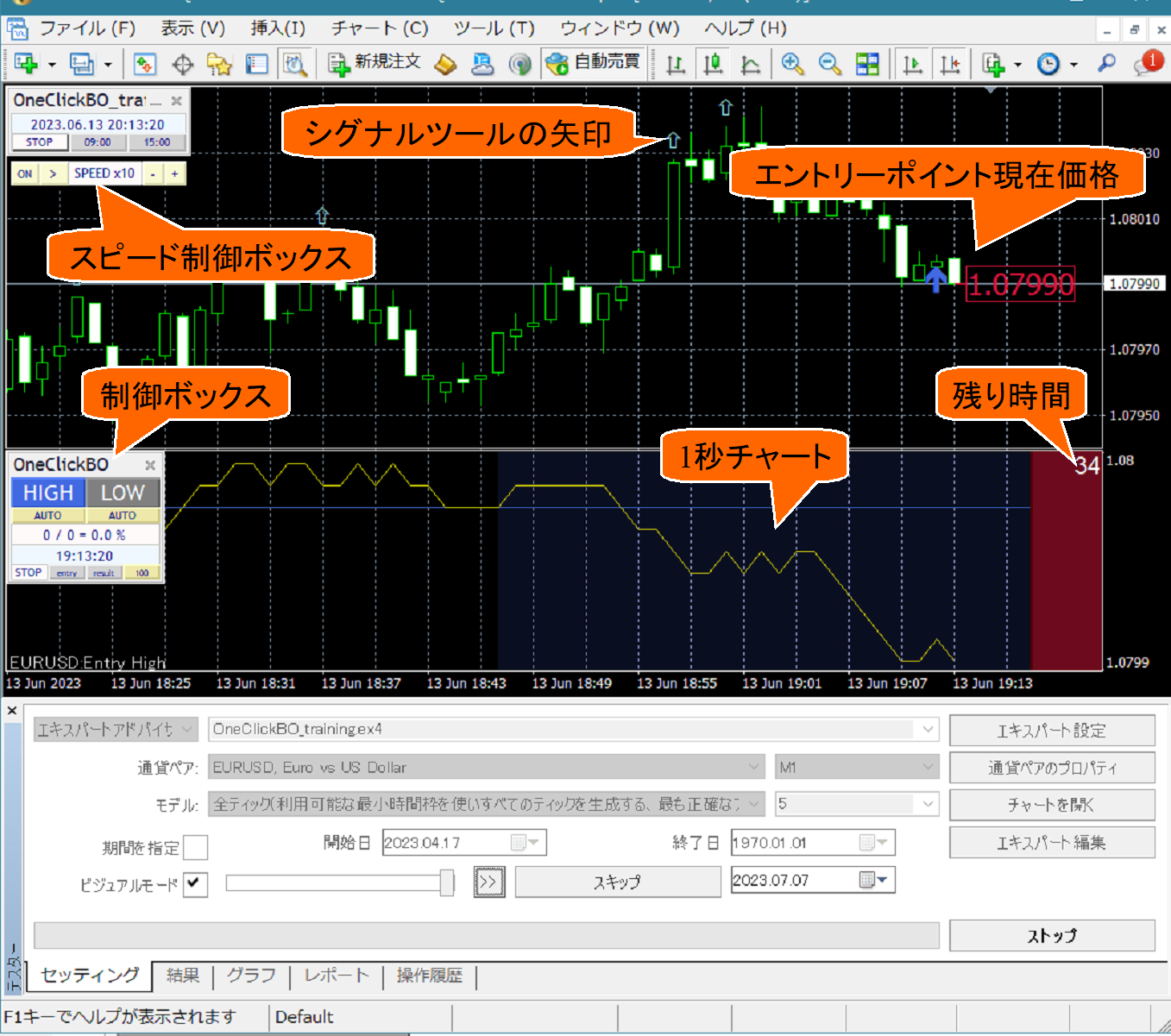The height and width of the screenshot is (1036, 1171).
Task: Click the plus button beside SPEED x10
Action: point(174,173)
